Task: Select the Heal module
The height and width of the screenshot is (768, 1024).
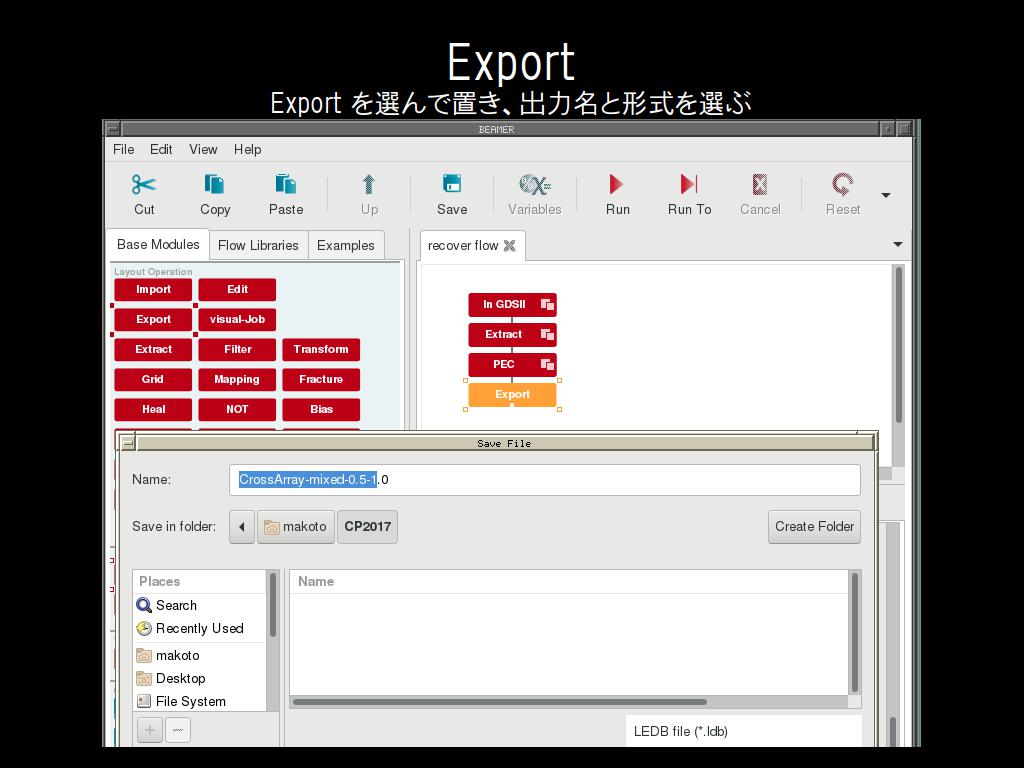Action: click(153, 409)
